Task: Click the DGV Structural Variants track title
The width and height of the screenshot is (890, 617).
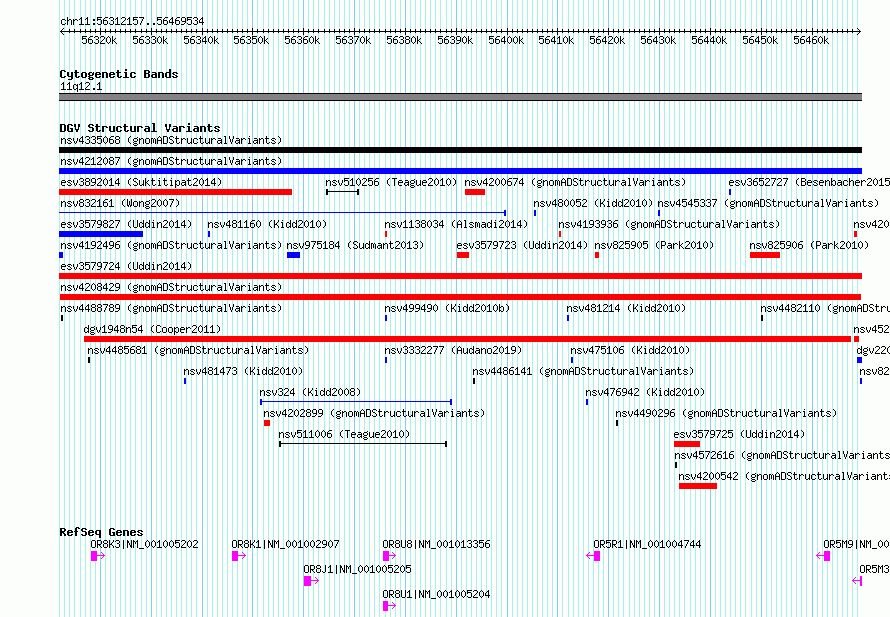Action: point(140,128)
